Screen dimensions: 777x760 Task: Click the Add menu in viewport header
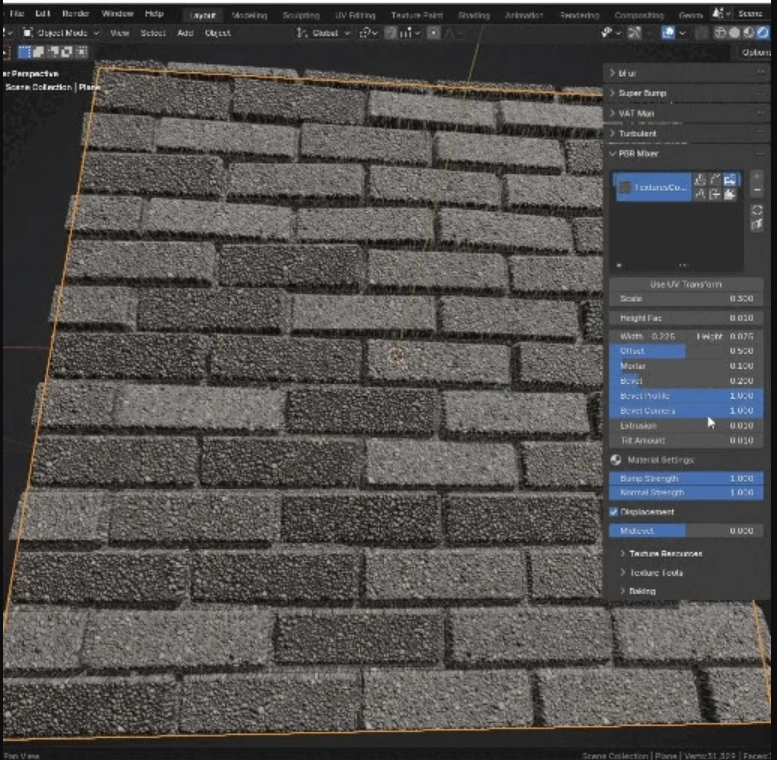[185, 33]
